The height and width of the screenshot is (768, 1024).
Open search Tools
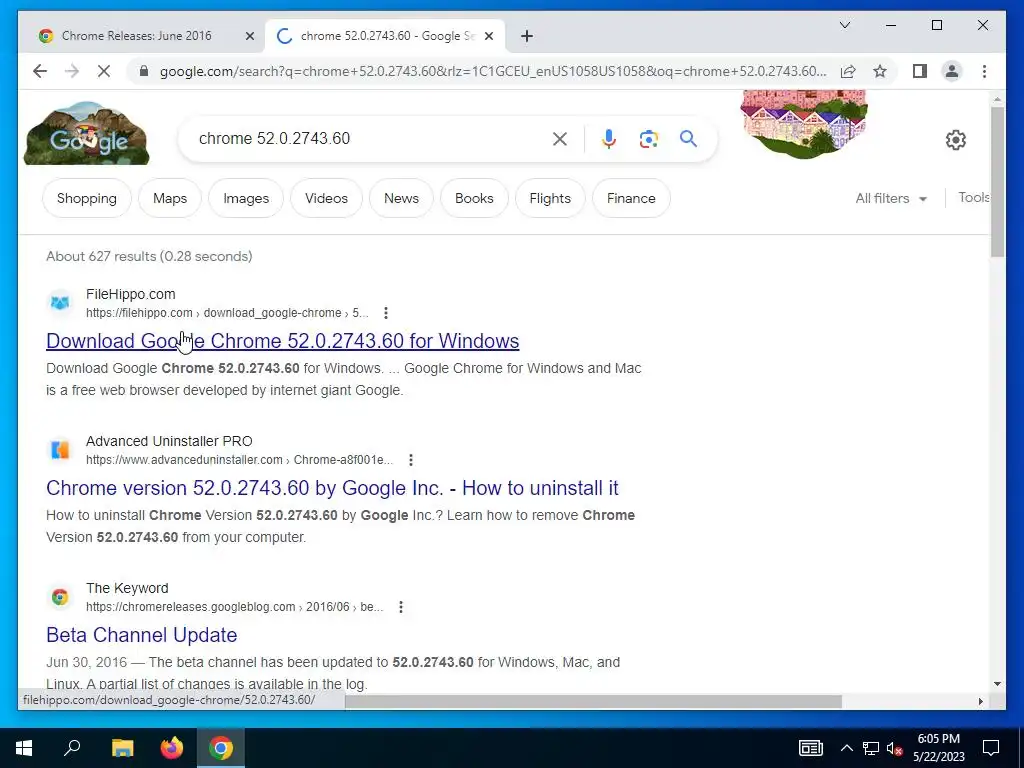[x=974, y=197]
